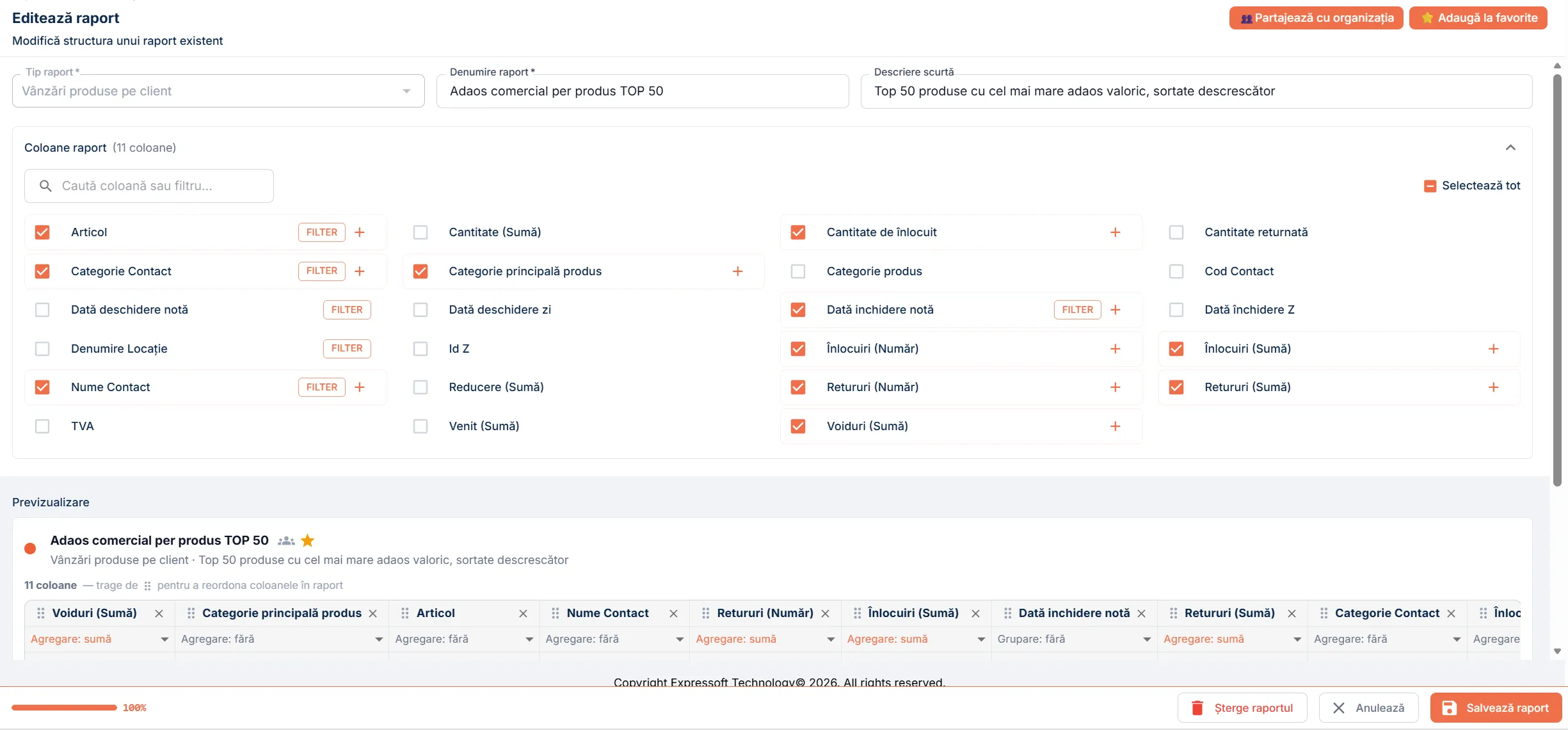Image resolution: width=1568 pixels, height=731 pixels.
Task: Open aggregation dropdown under Articol column
Action: tap(464, 639)
